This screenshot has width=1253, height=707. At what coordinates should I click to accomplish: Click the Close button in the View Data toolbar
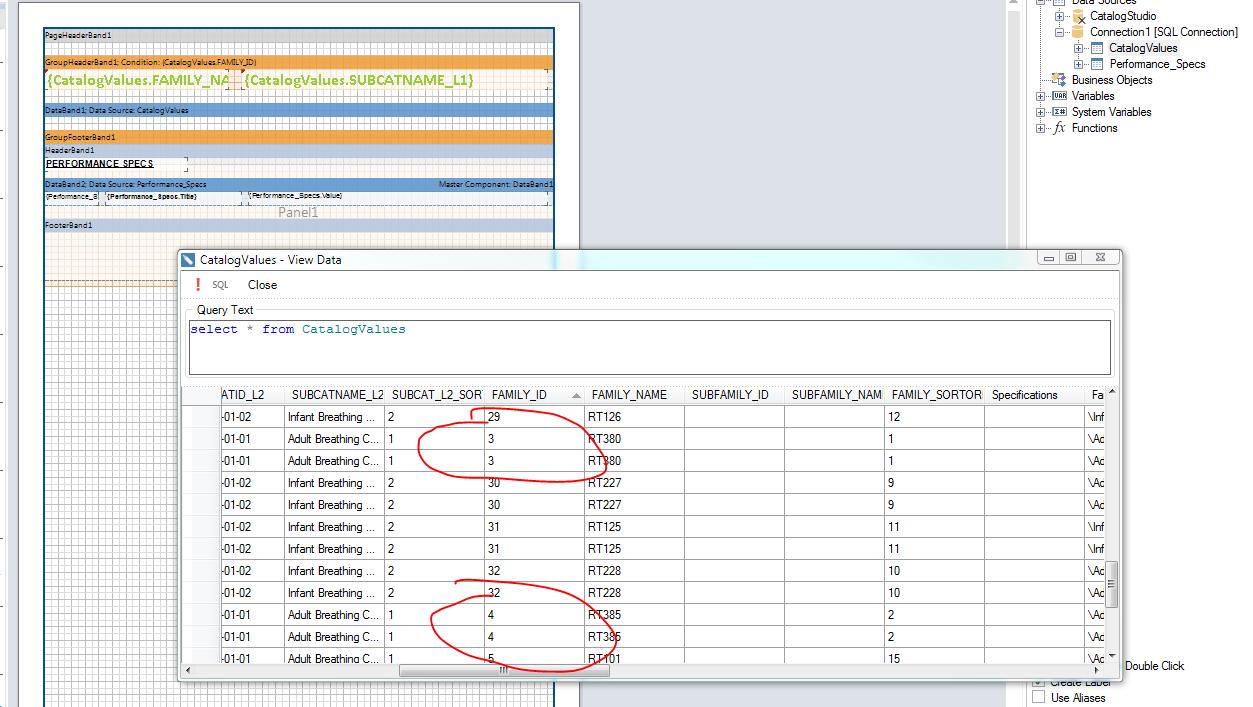pos(263,285)
